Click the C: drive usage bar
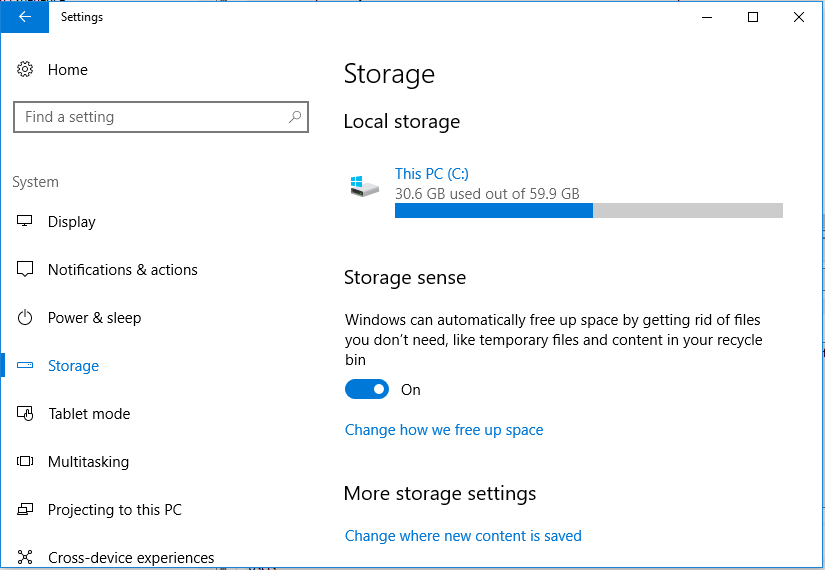Screen dimensions: 825x570 588,210
